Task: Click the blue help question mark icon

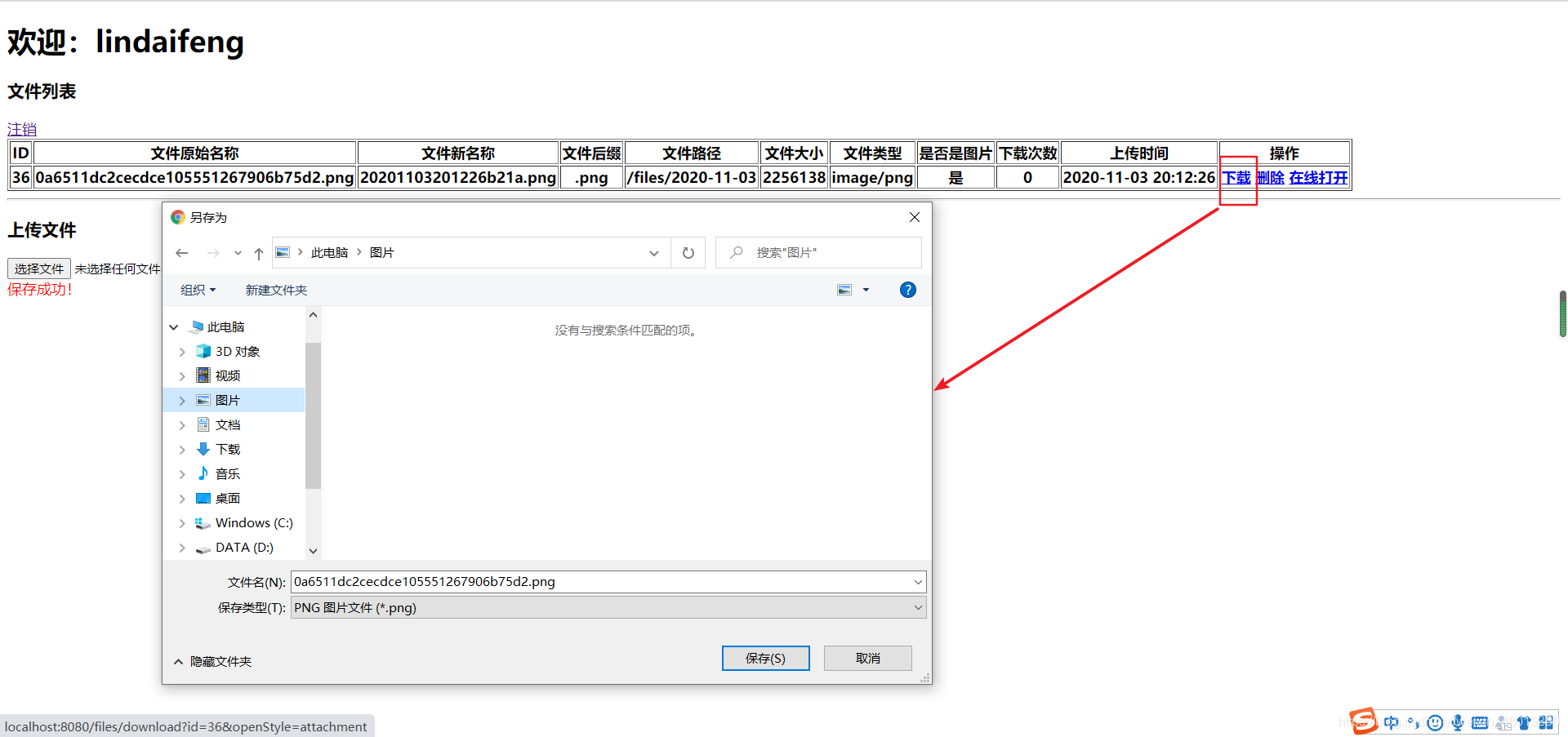Action: [x=907, y=290]
